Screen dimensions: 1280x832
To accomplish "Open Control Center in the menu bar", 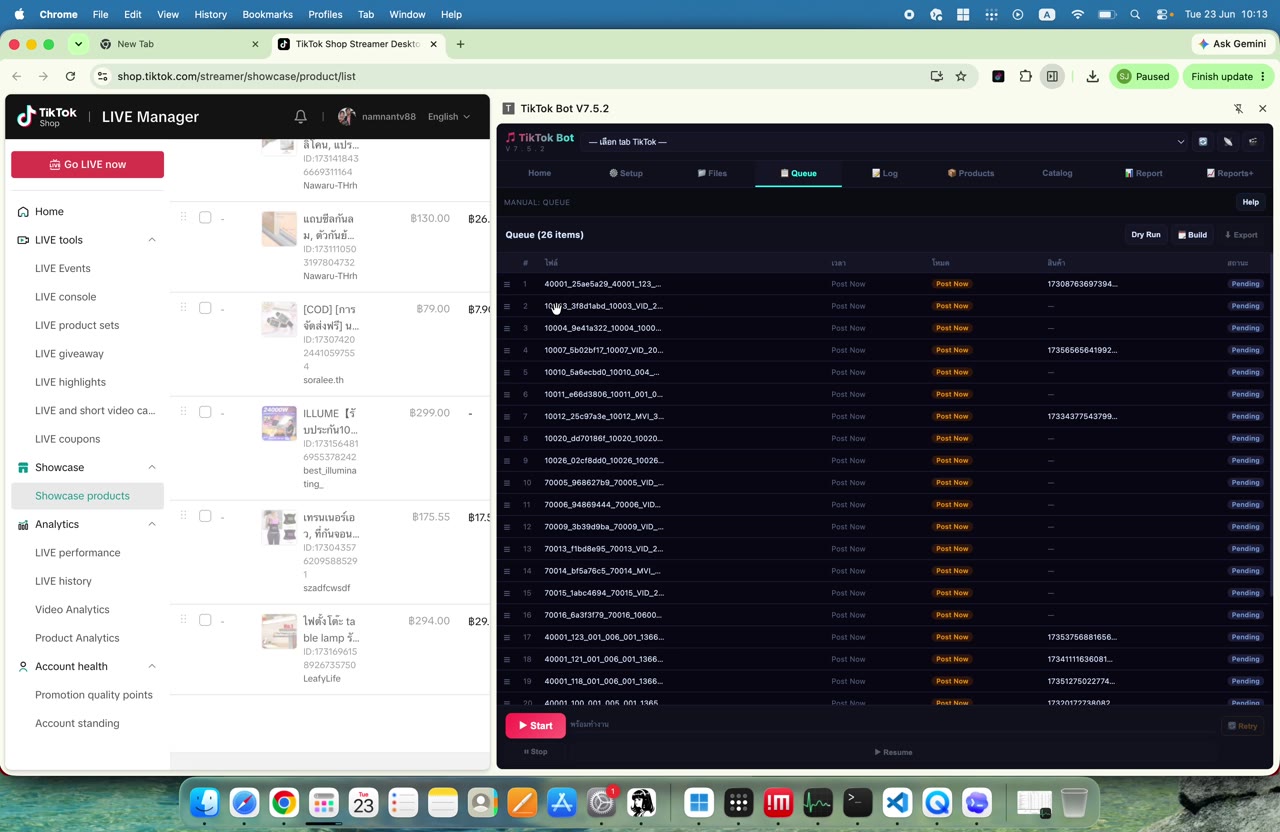I will (1164, 15).
